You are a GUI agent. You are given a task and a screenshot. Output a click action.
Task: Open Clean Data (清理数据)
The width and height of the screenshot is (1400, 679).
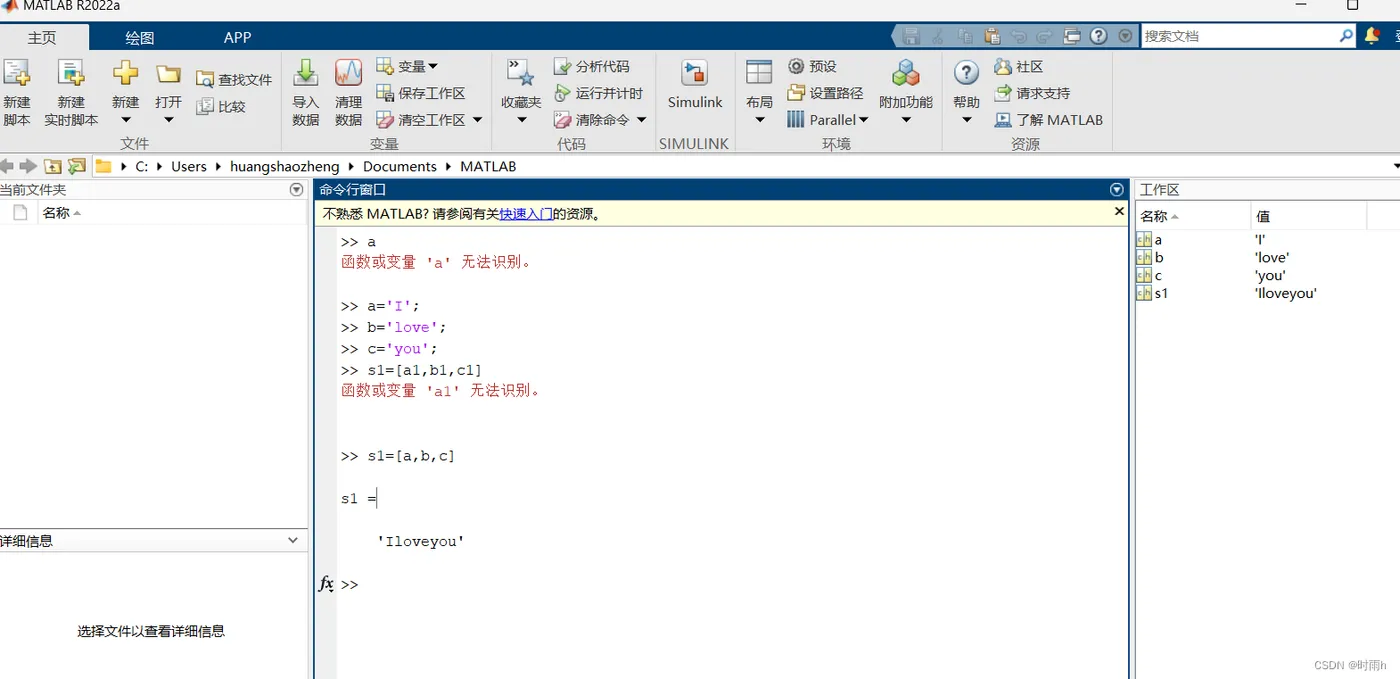348,92
